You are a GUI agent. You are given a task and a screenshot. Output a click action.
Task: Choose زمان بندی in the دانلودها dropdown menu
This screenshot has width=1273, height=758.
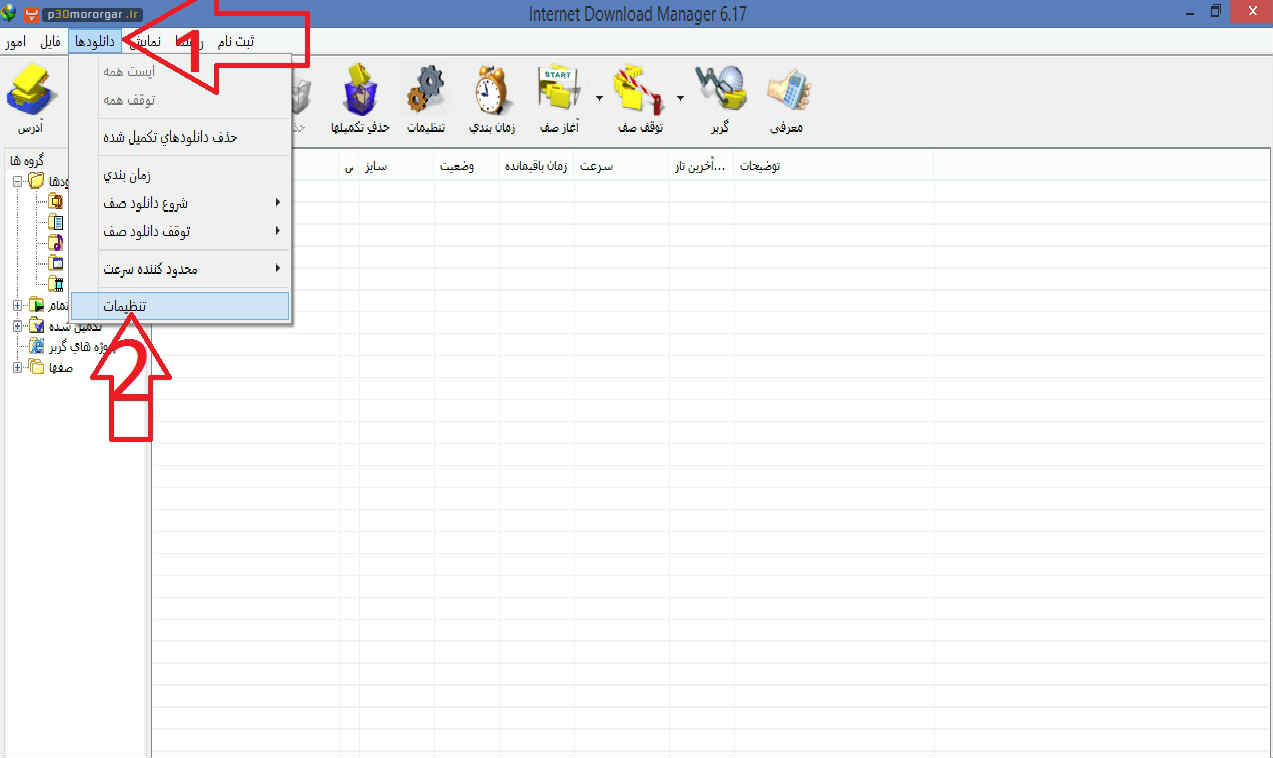(x=180, y=175)
